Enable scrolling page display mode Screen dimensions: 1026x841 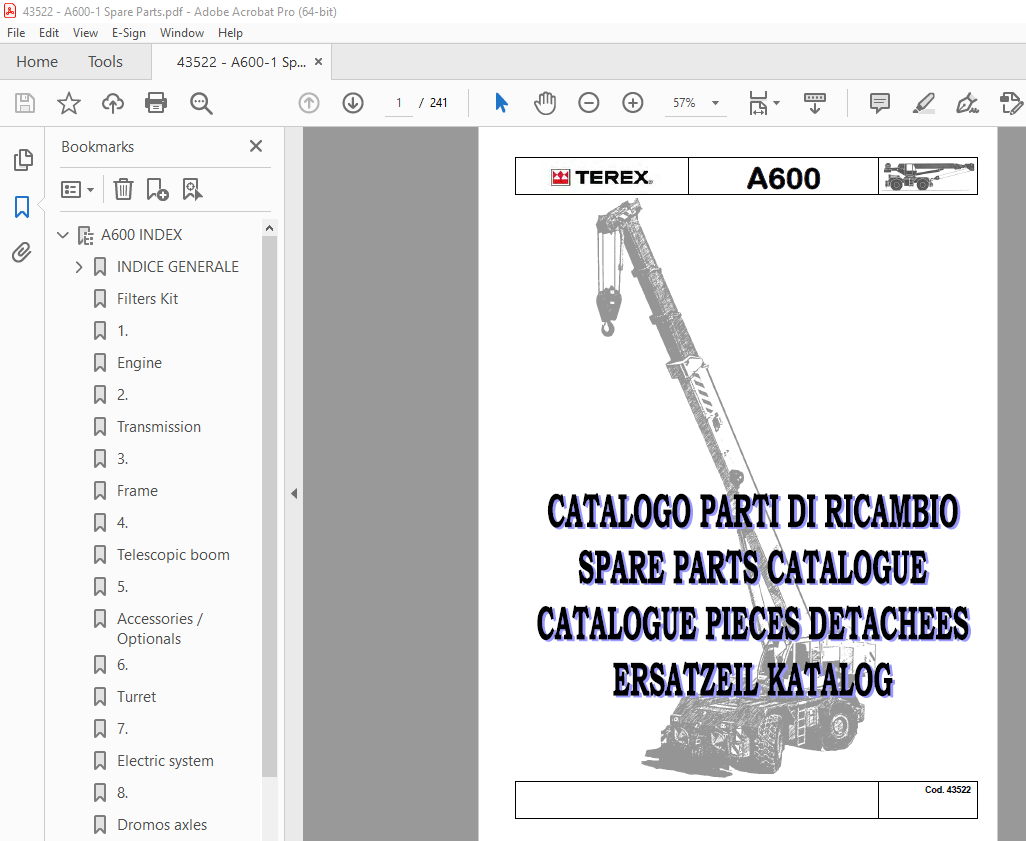tap(815, 103)
